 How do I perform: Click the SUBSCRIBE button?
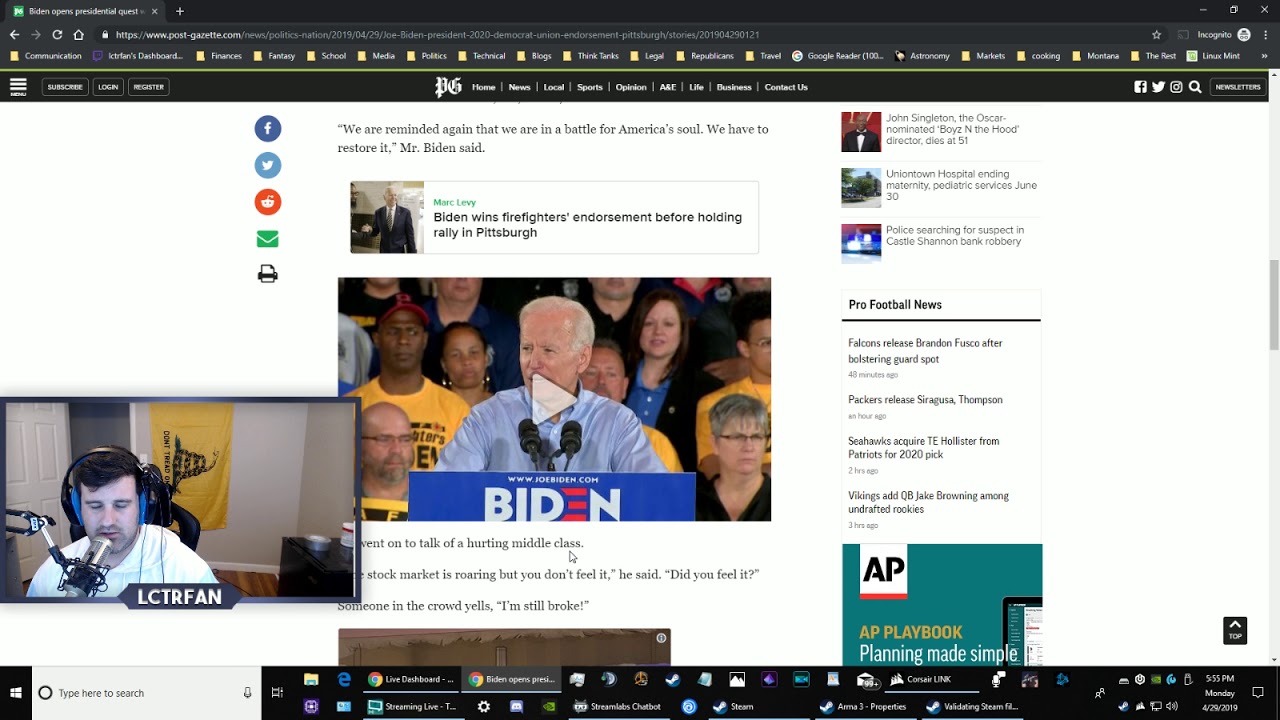pos(65,87)
